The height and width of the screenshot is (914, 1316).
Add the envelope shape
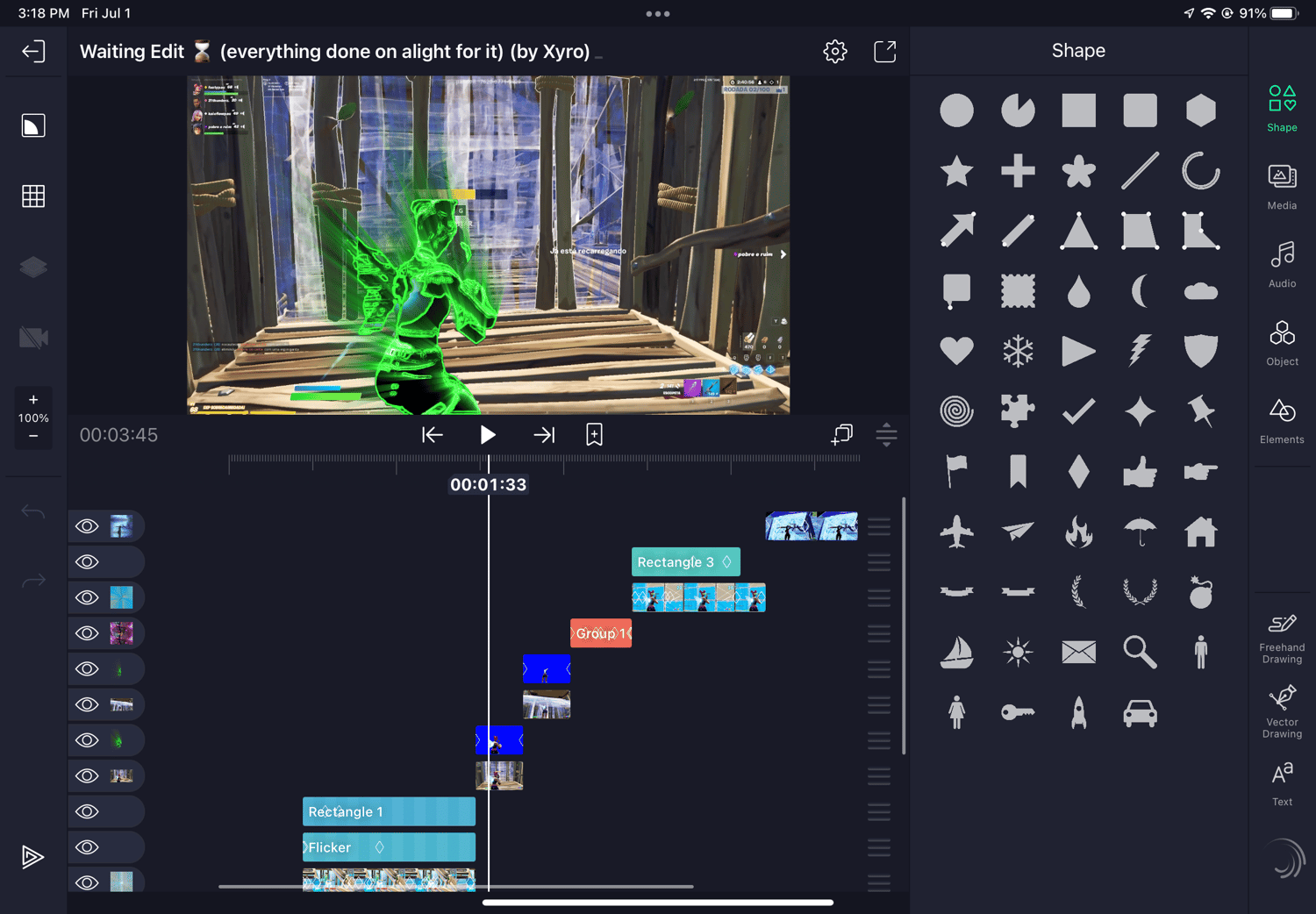coord(1078,652)
